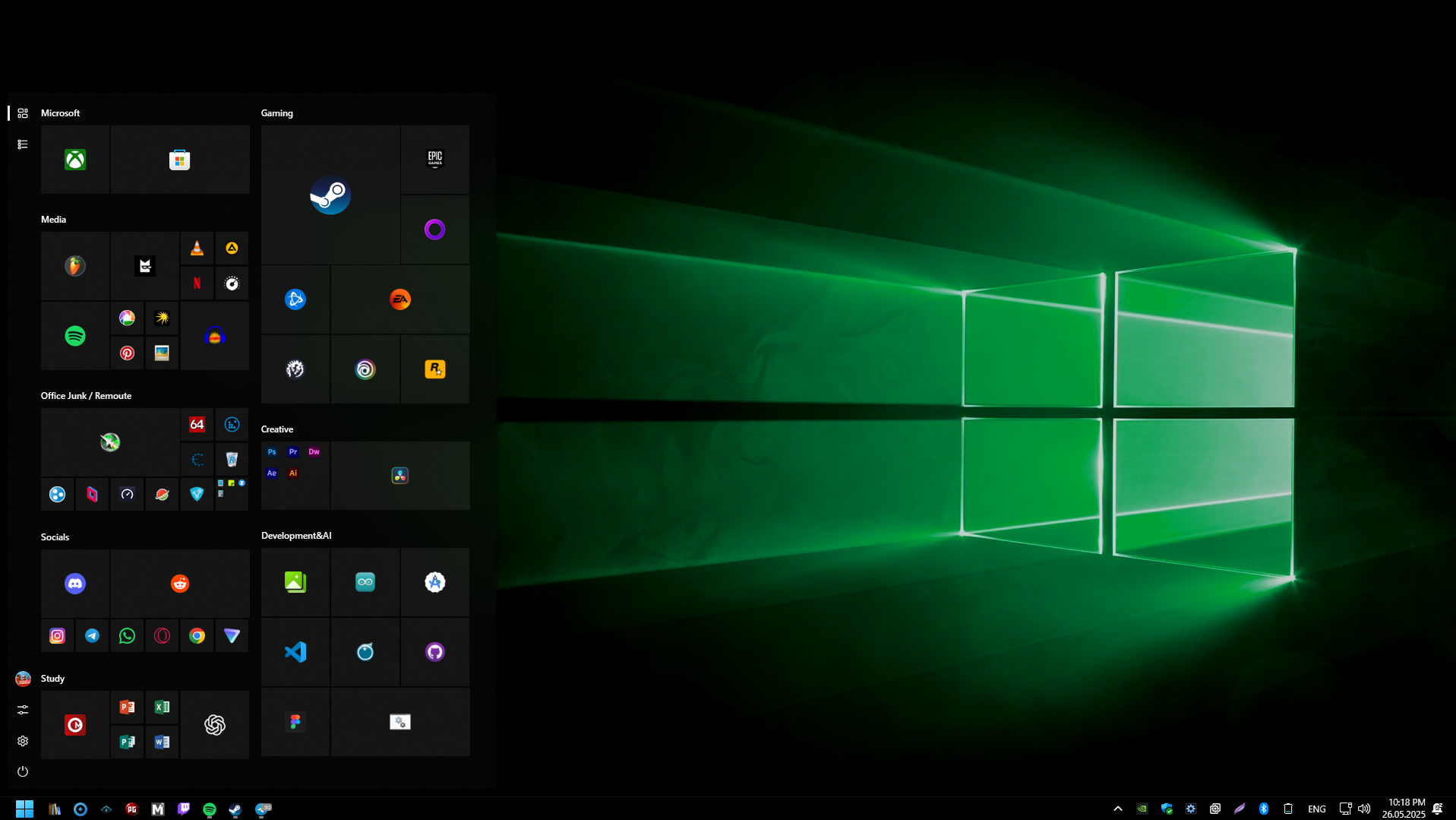
Task: Open Twitch from the taskbar
Action: coord(184,809)
